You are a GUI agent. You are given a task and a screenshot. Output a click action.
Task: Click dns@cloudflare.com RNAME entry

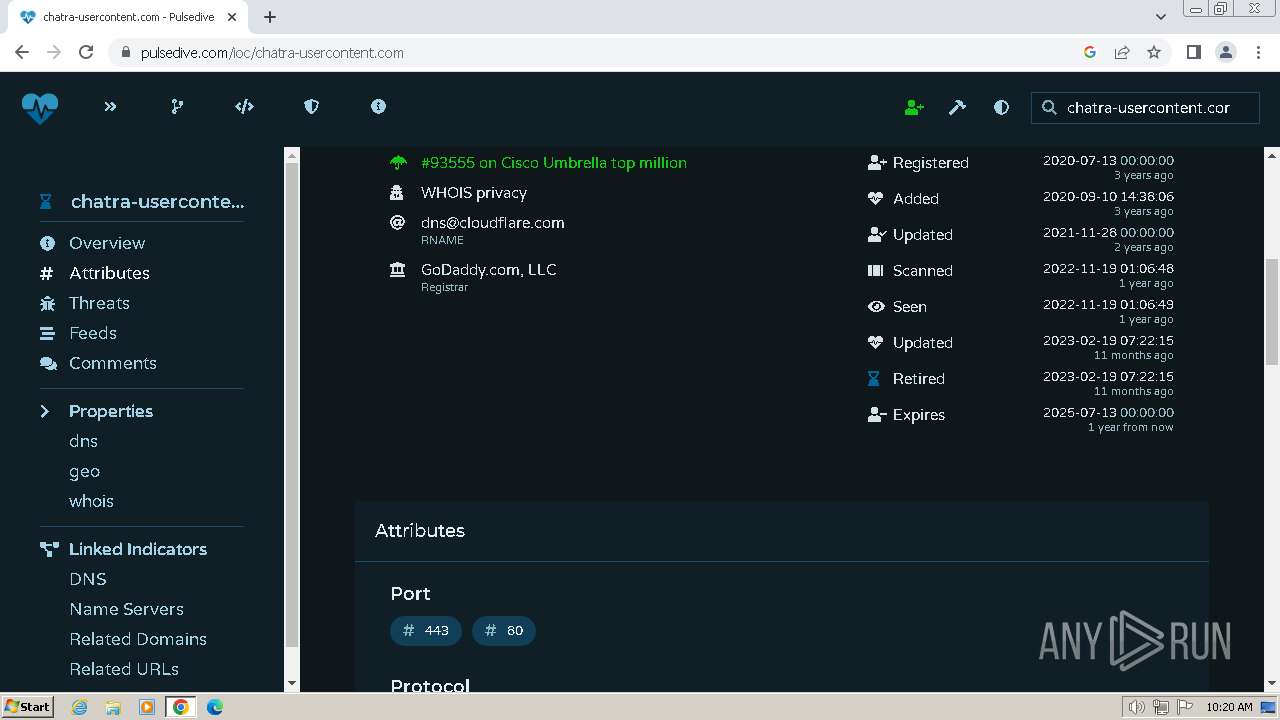click(493, 222)
